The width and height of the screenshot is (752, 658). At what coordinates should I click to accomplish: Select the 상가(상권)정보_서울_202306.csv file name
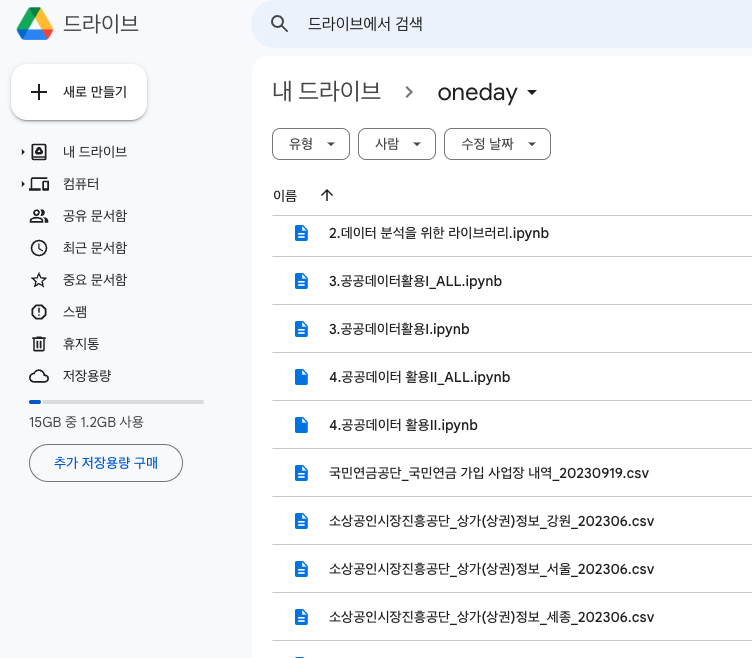(x=492, y=569)
